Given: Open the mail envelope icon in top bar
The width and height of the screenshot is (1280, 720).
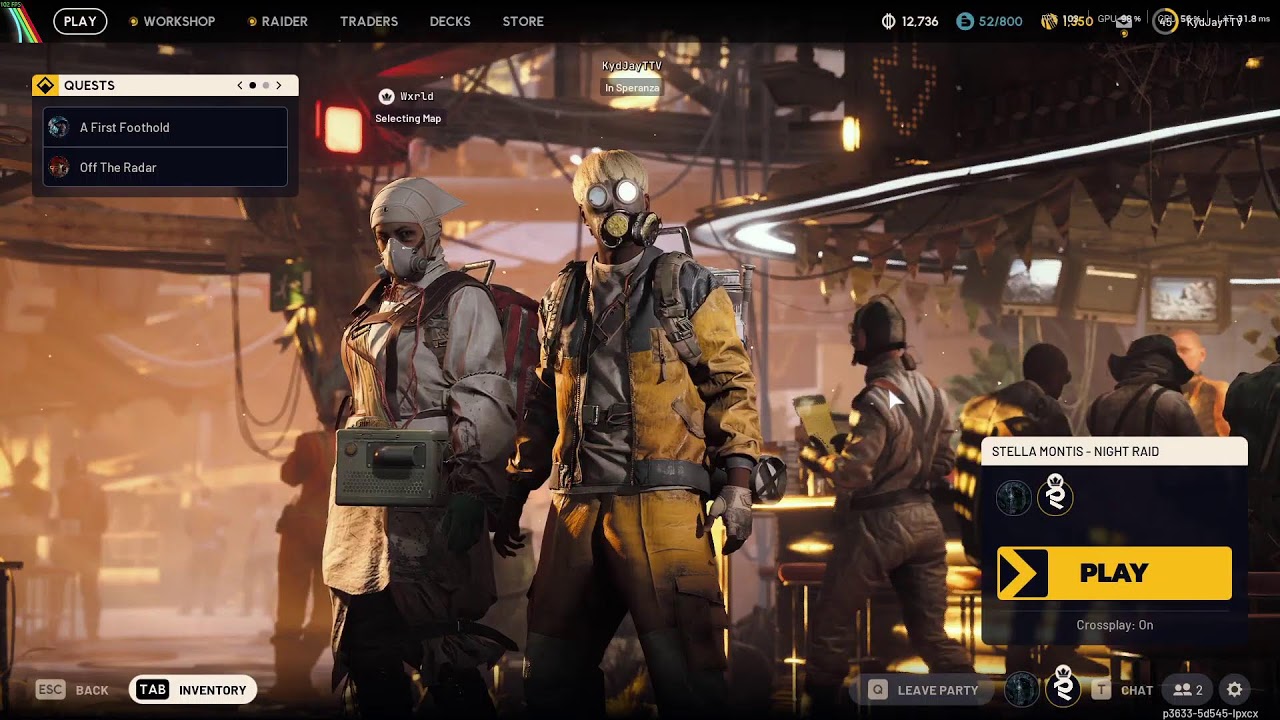Looking at the screenshot, I should tap(1124, 22).
